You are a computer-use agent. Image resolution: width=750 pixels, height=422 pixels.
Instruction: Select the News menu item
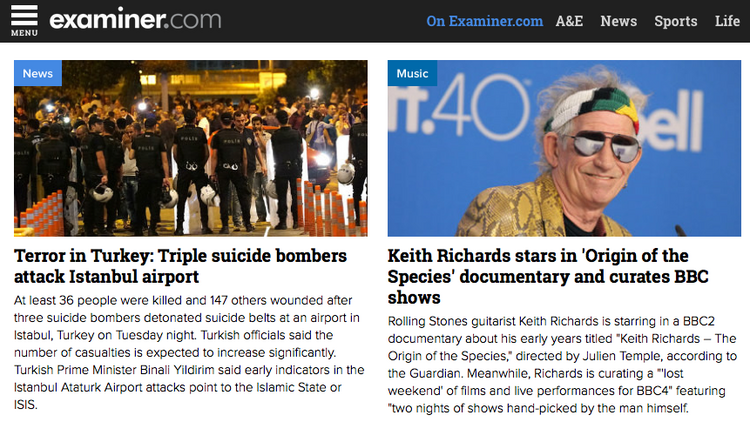(618, 21)
